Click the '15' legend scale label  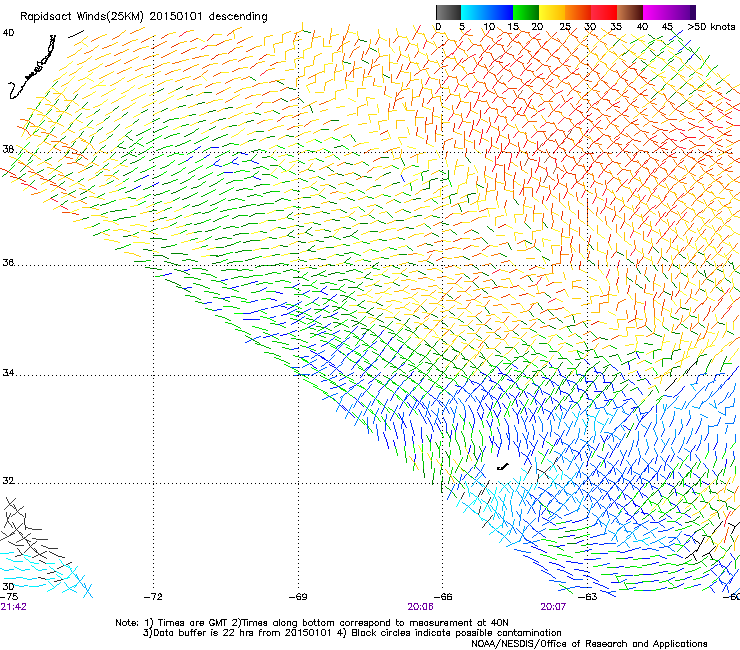click(x=513, y=26)
